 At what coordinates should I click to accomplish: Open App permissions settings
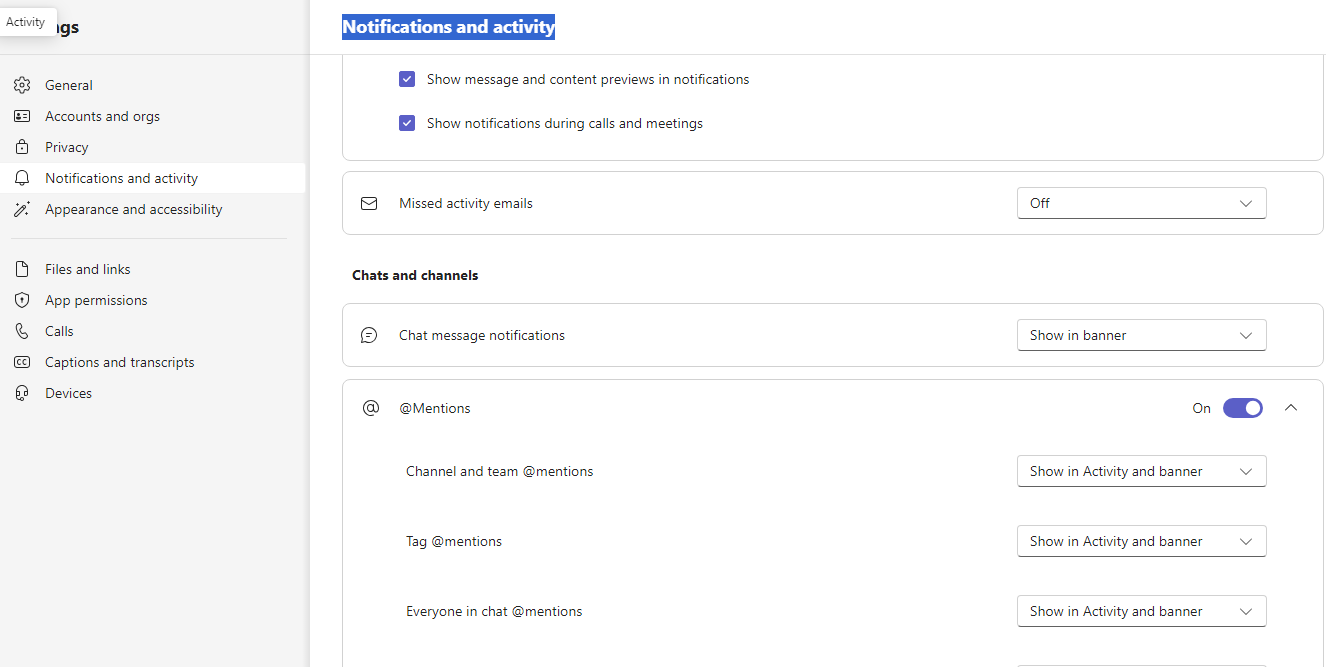pyautogui.click(x=94, y=300)
